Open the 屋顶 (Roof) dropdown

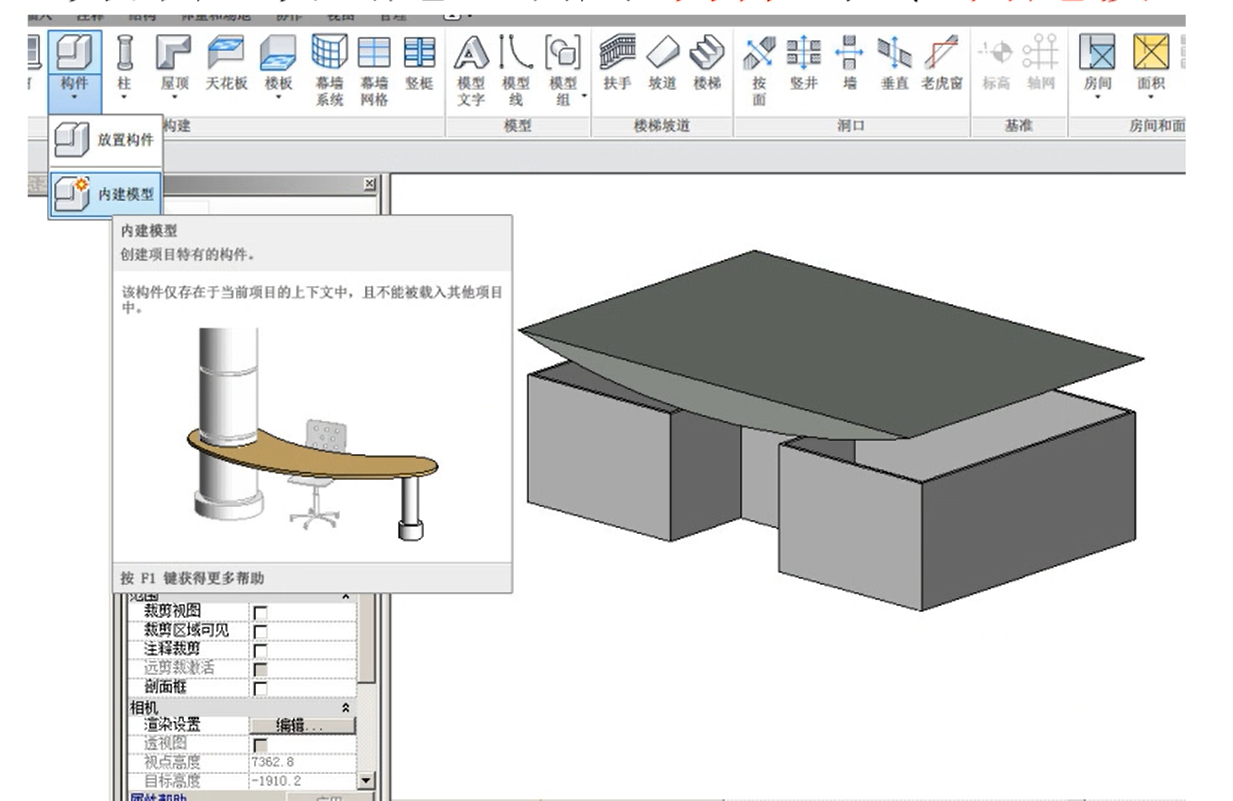[x=174, y=97]
